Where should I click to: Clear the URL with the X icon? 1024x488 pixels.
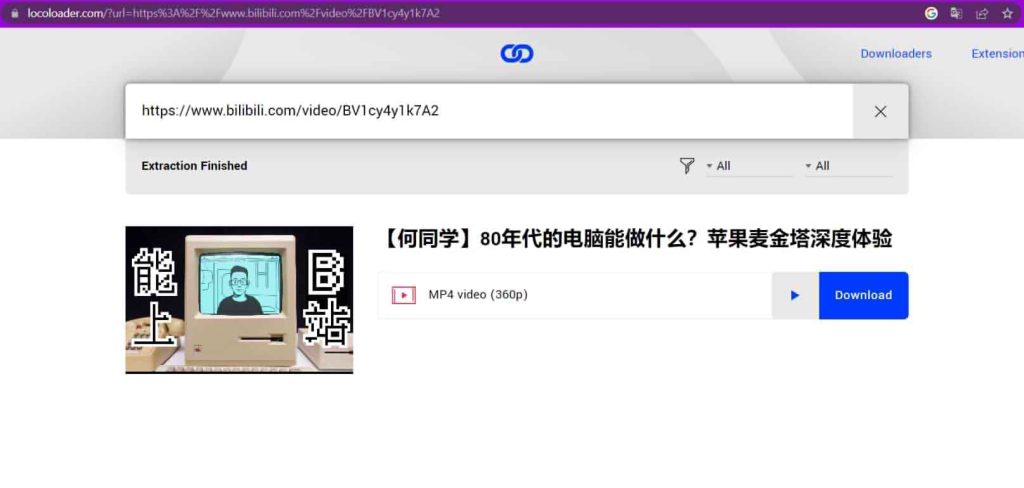coord(880,111)
